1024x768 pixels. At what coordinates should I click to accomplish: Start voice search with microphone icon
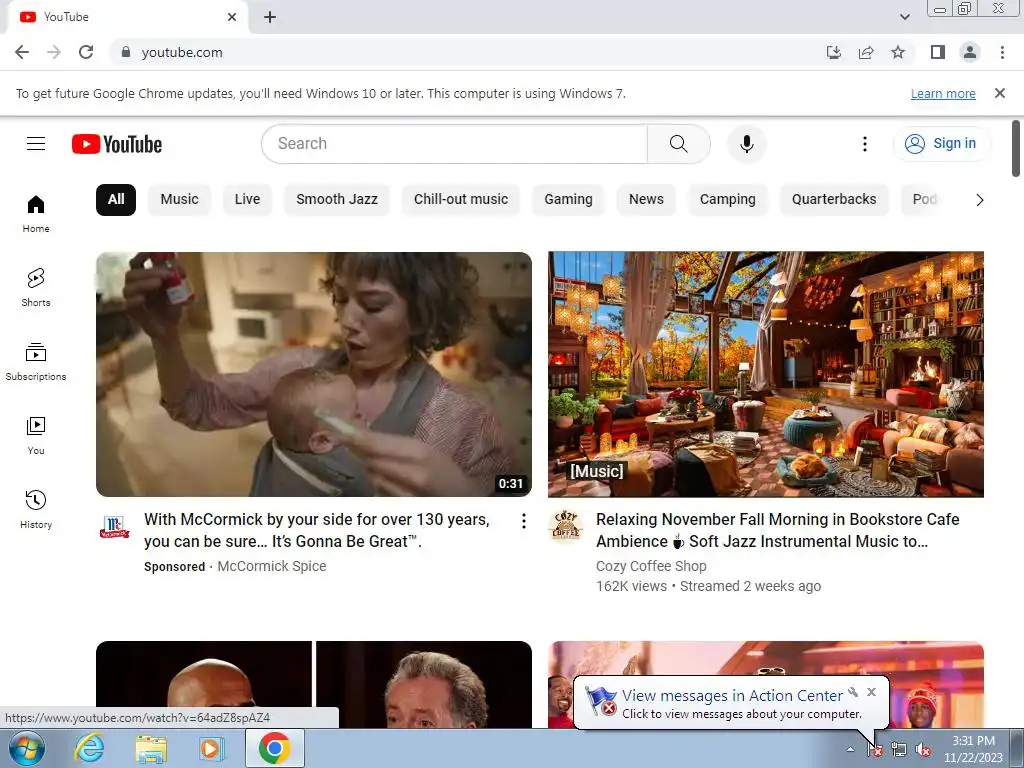point(746,144)
